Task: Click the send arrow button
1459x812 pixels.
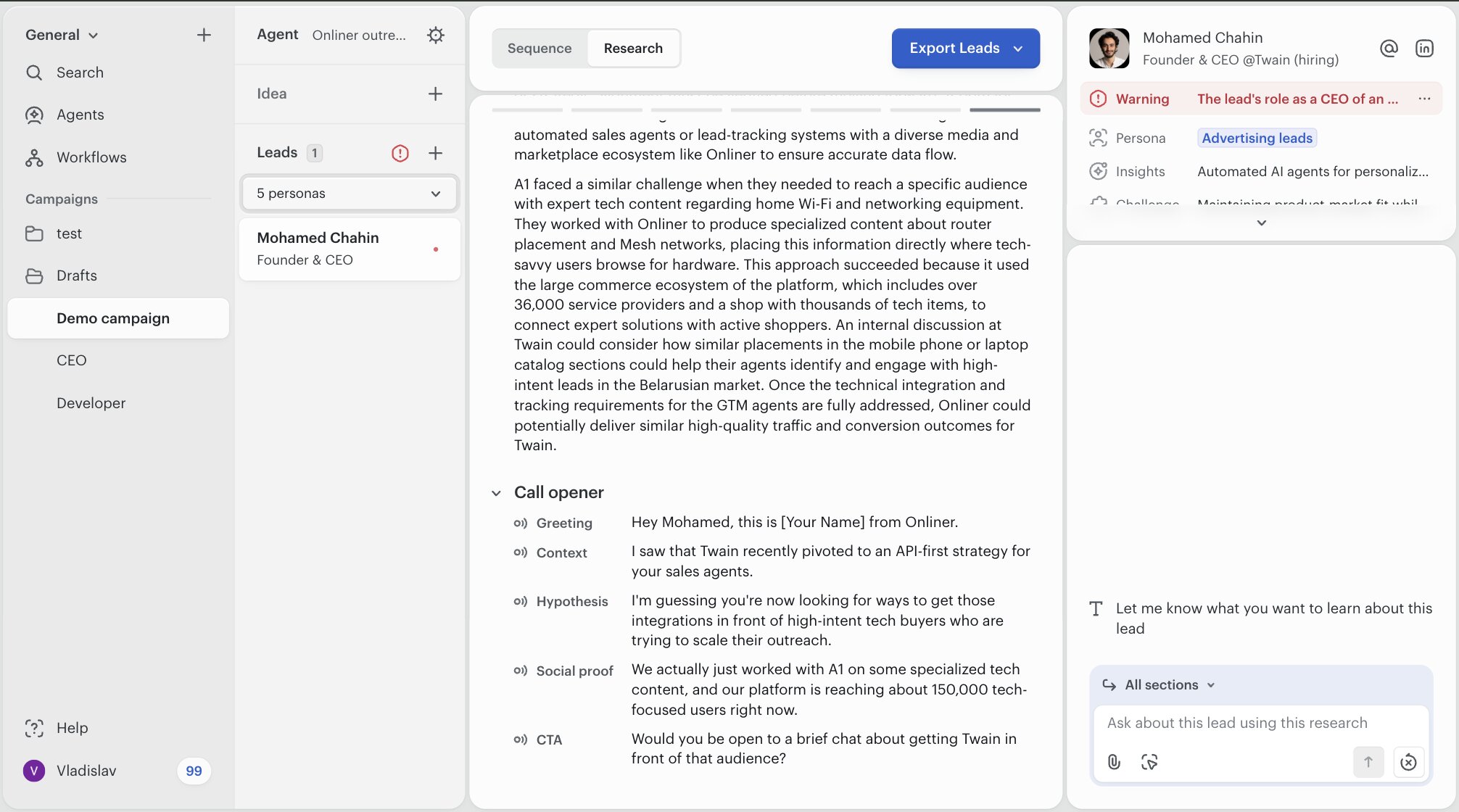Action: (x=1368, y=762)
